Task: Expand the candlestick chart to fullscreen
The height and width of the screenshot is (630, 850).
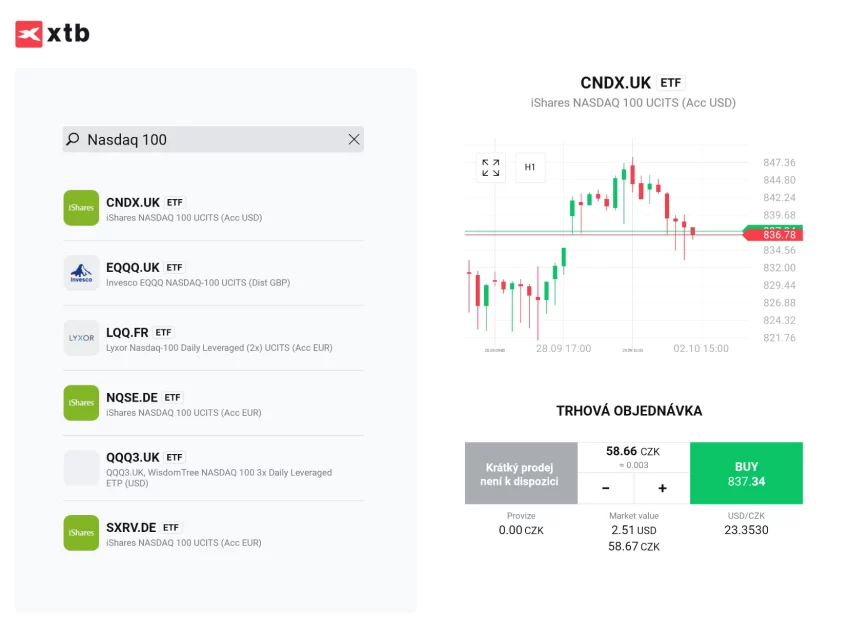Action: [489, 167]
